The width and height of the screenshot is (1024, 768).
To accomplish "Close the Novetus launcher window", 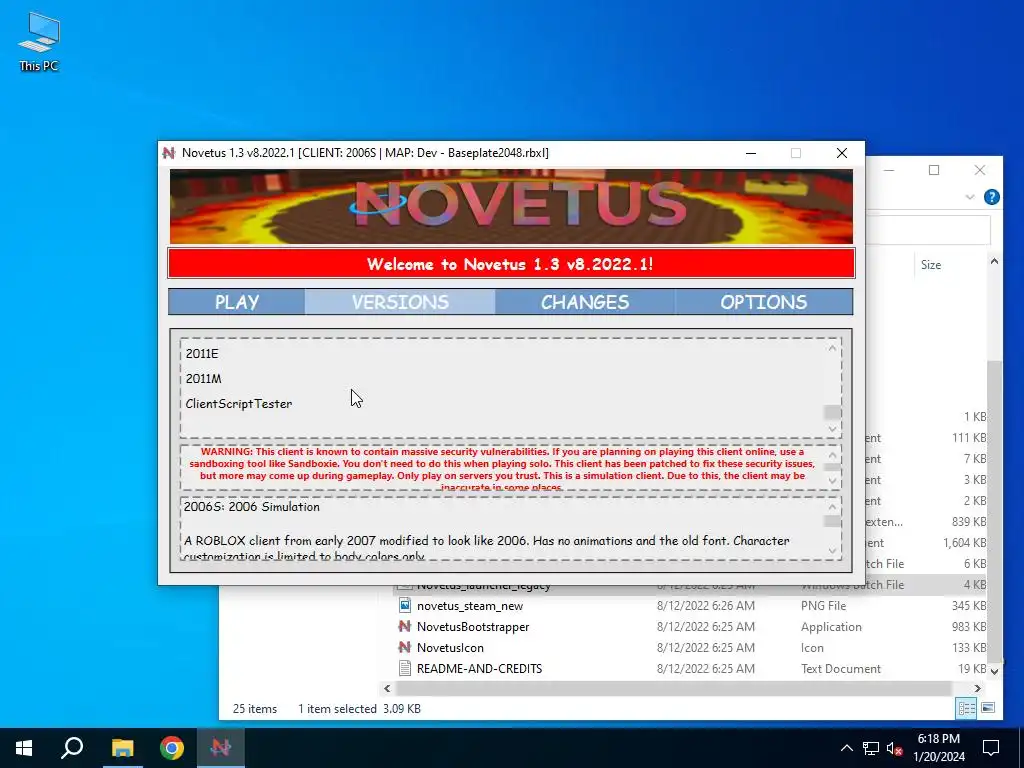I will [x=842, y=153].
